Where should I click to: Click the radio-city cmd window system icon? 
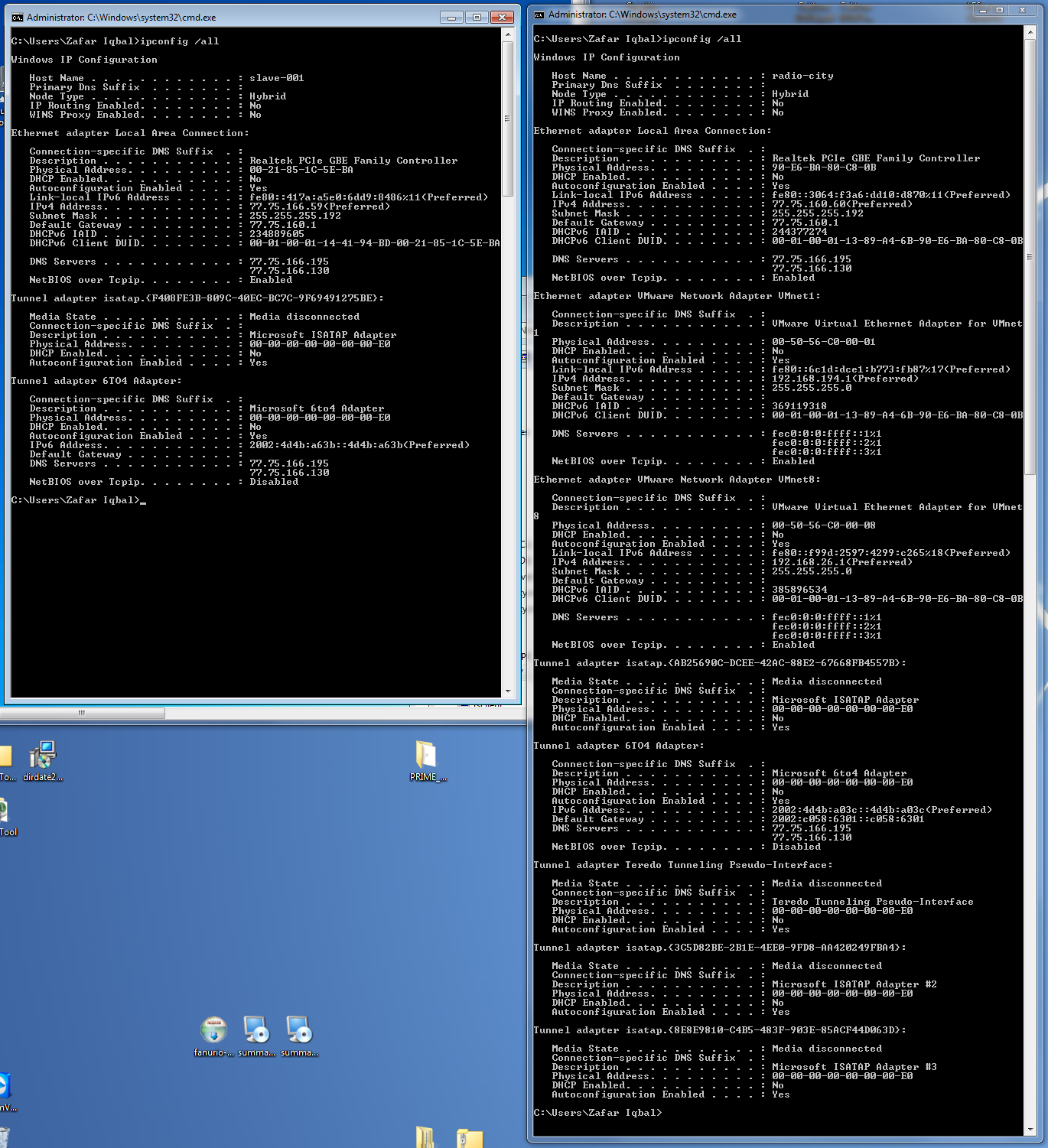(539, 15)
